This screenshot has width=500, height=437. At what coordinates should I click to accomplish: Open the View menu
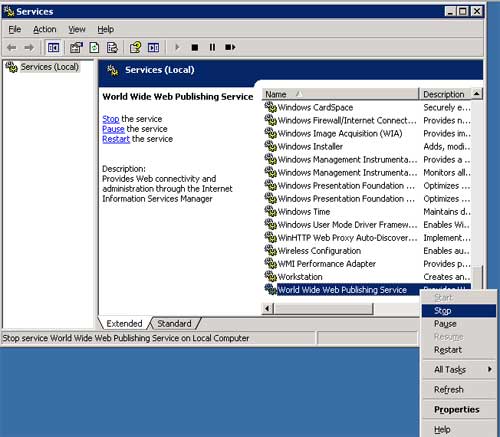coord(77,29)
